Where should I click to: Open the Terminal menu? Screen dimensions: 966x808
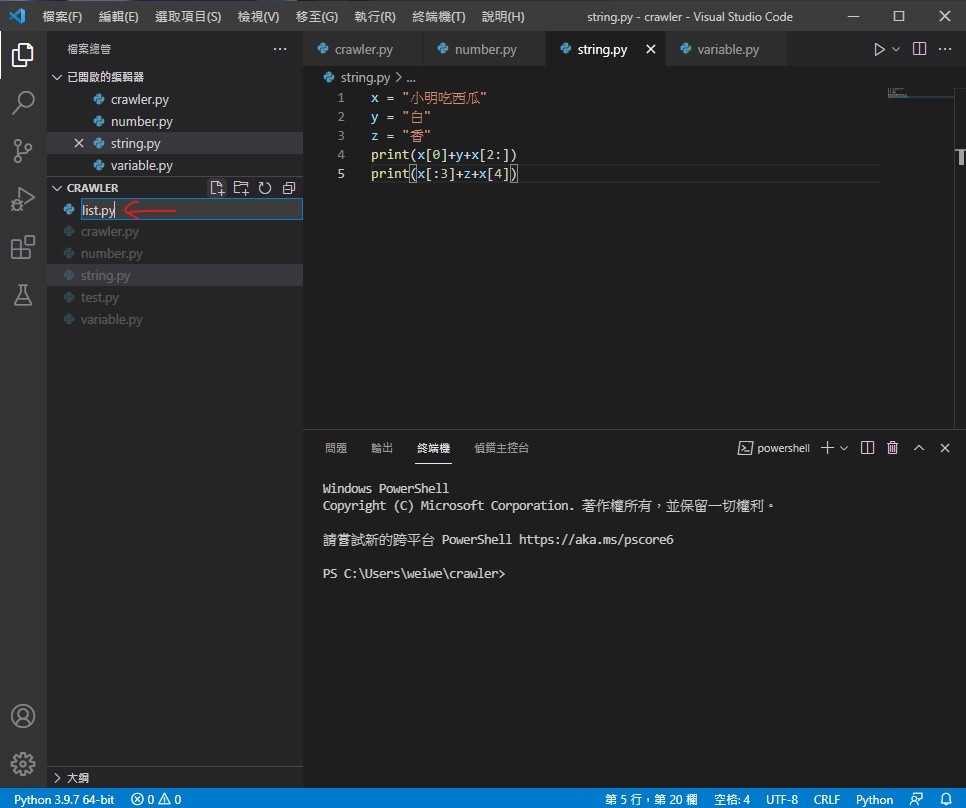(x=439, y=17)
